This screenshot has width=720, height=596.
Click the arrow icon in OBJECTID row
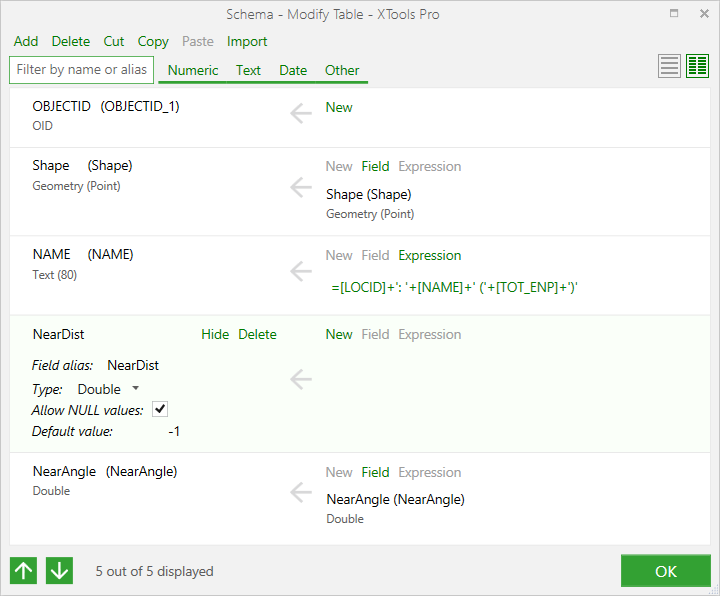click(x=301, y=113)
